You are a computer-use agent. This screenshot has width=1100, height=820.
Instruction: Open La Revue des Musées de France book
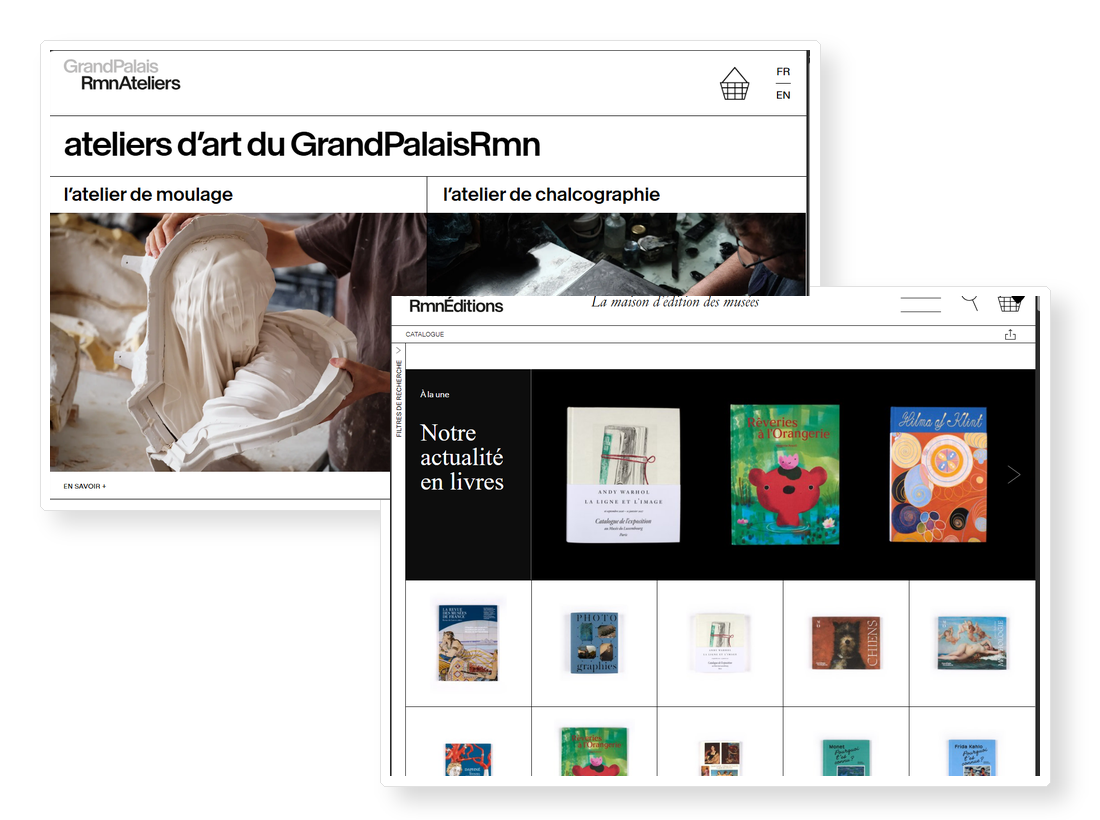tap(468, 643)
